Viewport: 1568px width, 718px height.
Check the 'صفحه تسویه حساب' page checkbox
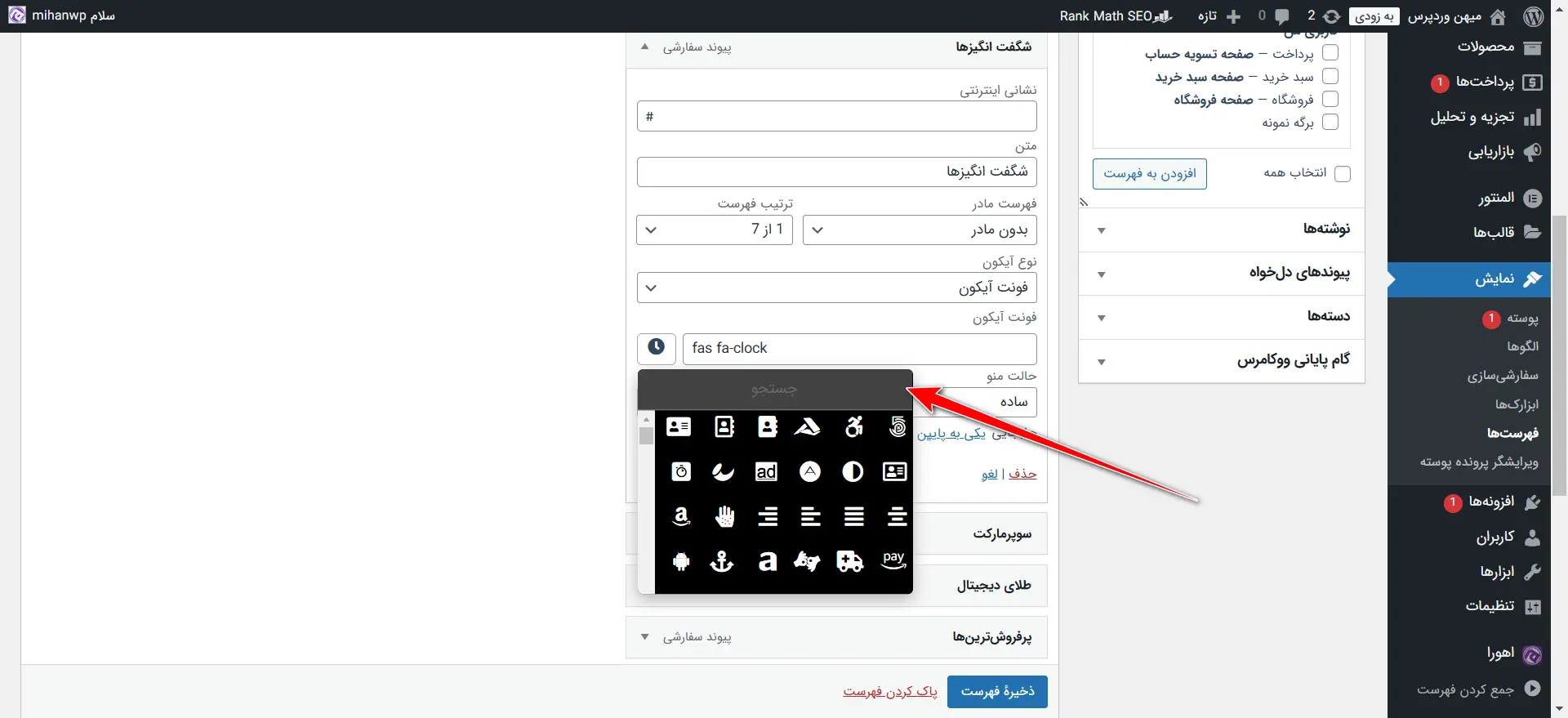[1330, 53]
